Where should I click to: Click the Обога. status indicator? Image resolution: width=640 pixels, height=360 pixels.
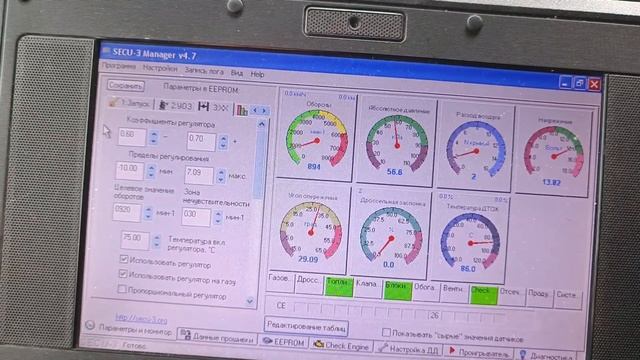coord(426,292)
